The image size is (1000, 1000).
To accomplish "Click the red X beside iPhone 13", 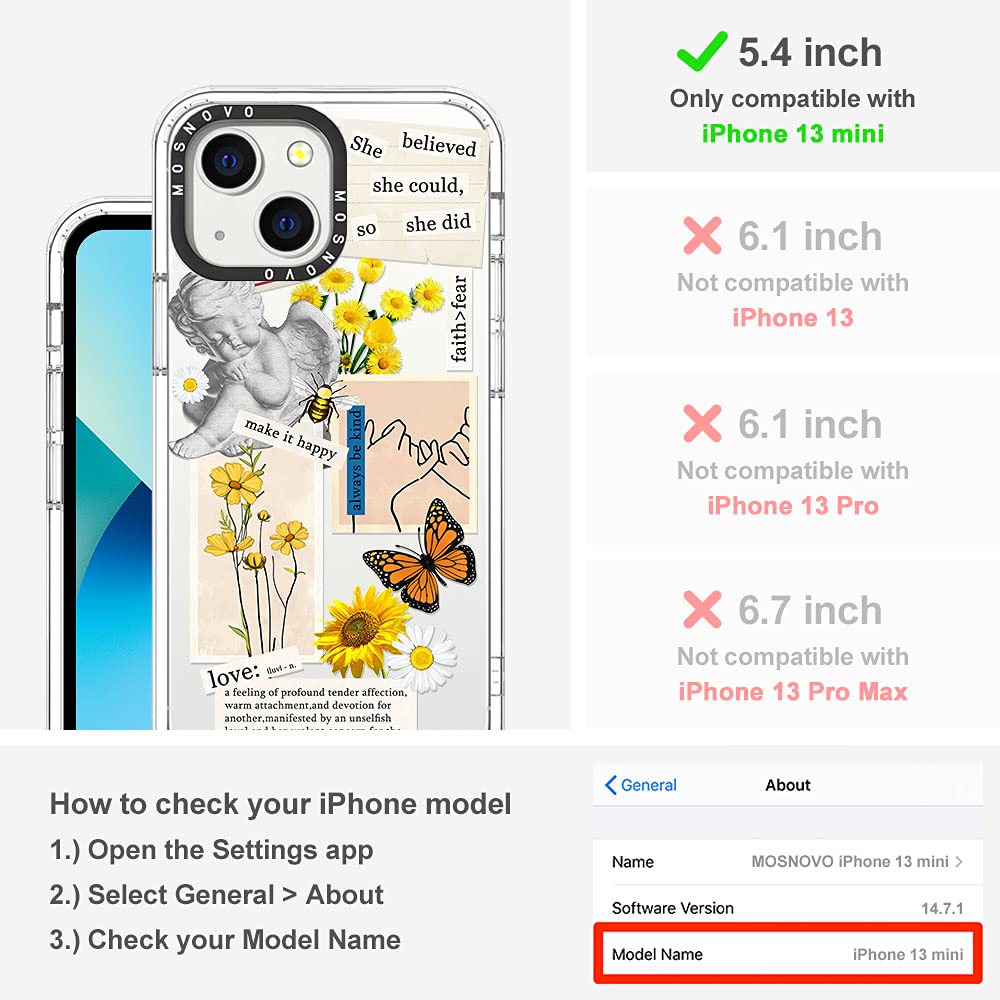I will [702, 235].
